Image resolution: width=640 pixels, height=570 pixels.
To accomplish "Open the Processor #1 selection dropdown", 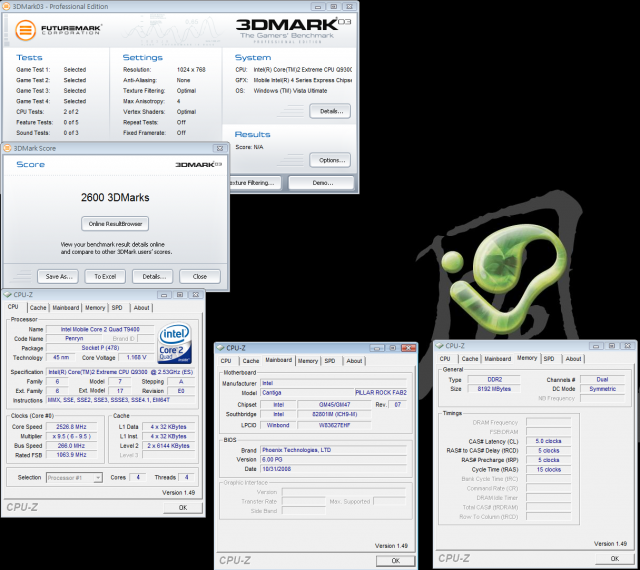I will (74, 477).
